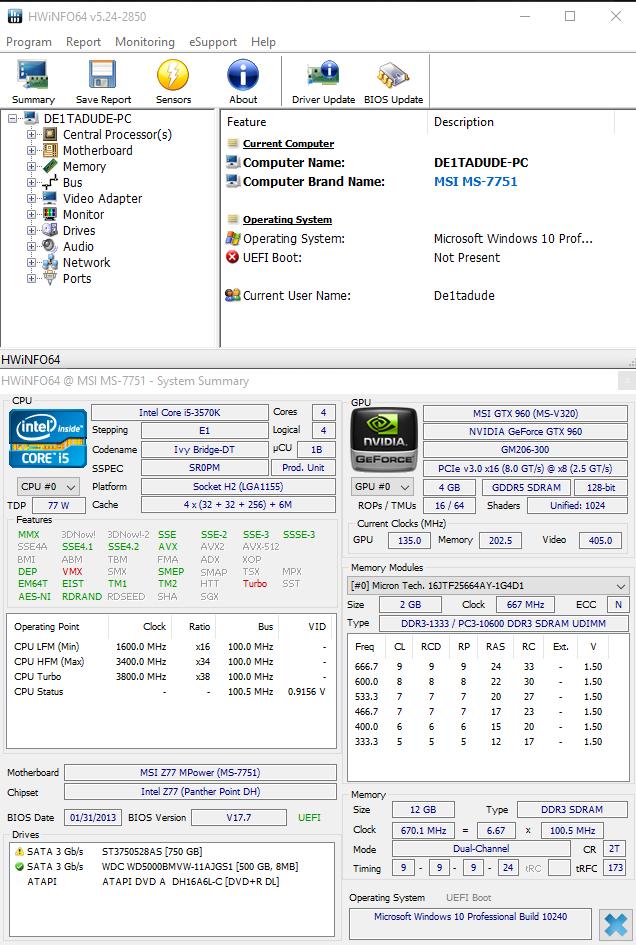Image resolution: width=636 pixels, height=945 pixels.
Task: Expand the Drives tree node
Action: [31, 230]
